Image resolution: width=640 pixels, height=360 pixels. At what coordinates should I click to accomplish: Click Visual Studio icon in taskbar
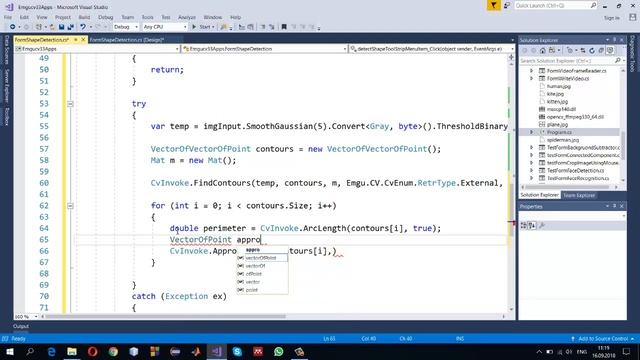pyautogui.click(x=216, y=351)
